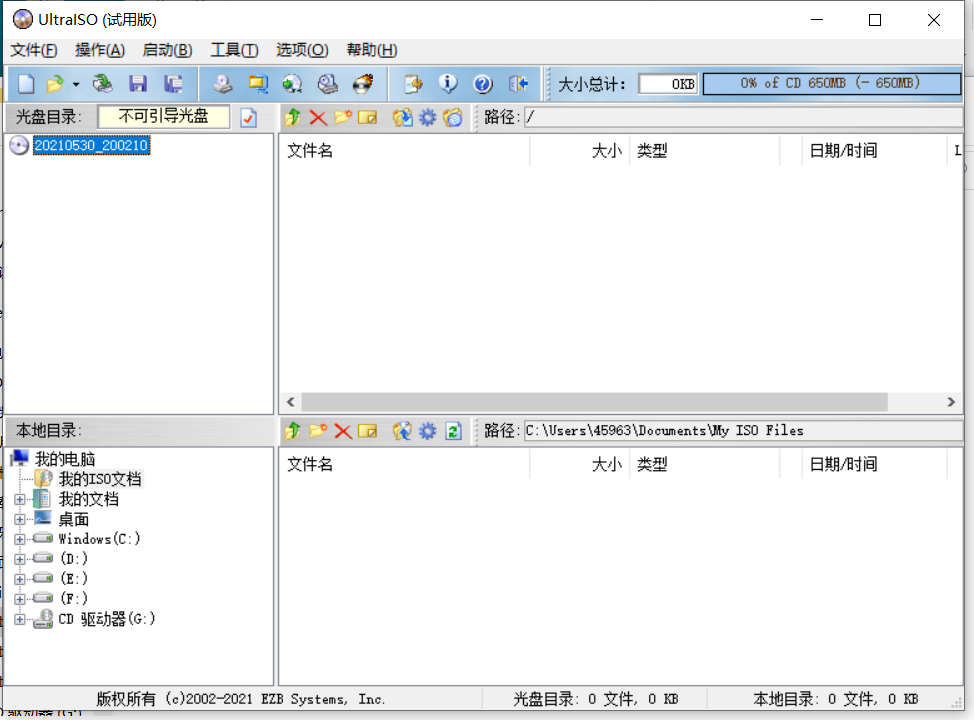
Task: Click the Add to disc icon in local toolbar
Action: [x=403, y=431]
